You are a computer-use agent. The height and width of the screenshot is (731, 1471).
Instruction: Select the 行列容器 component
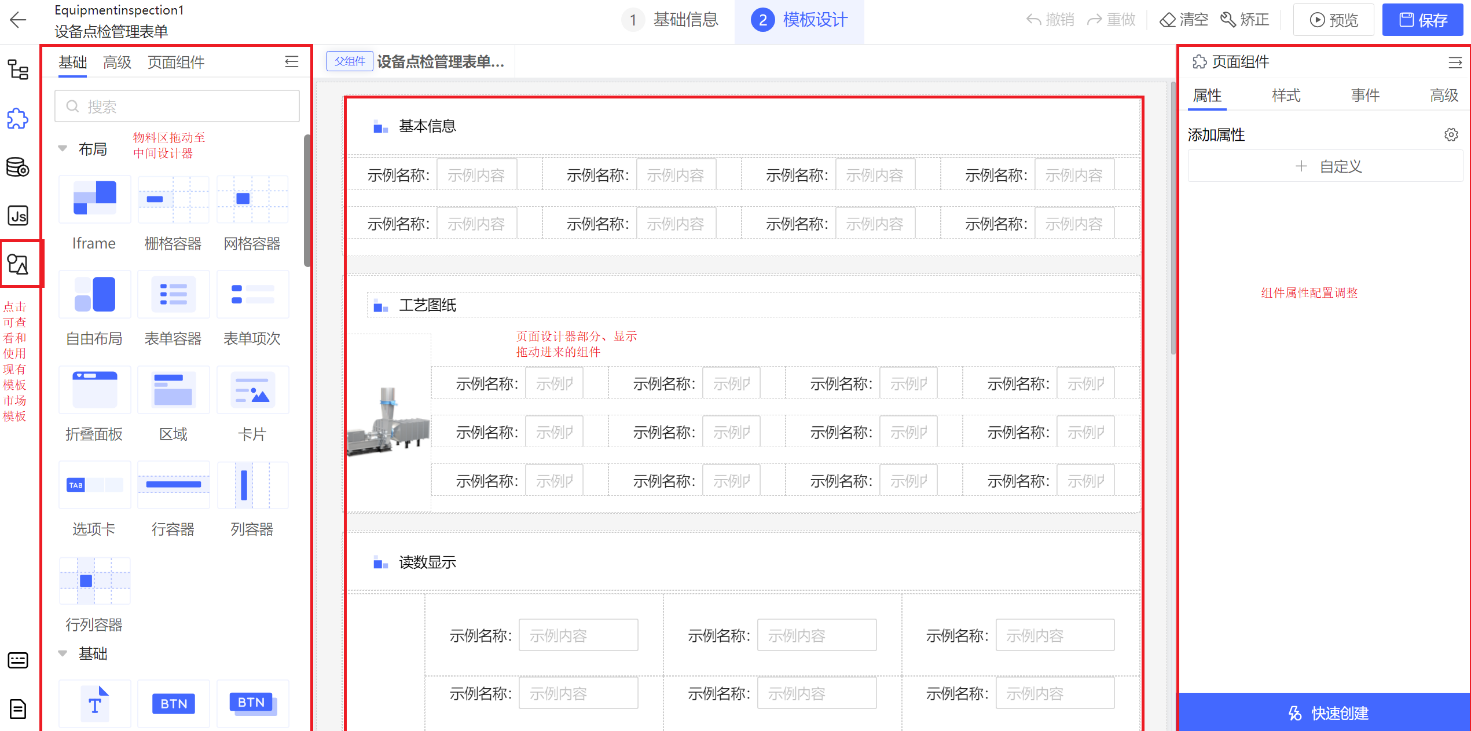94,595
